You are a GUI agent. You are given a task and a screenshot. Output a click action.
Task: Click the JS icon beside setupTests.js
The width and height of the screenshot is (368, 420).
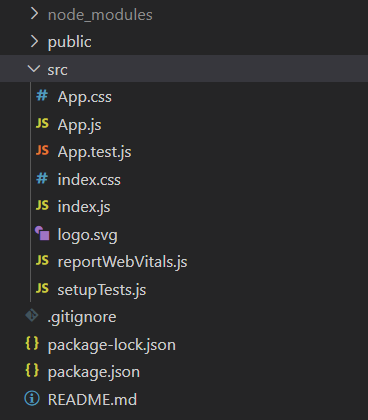point(42,288)
